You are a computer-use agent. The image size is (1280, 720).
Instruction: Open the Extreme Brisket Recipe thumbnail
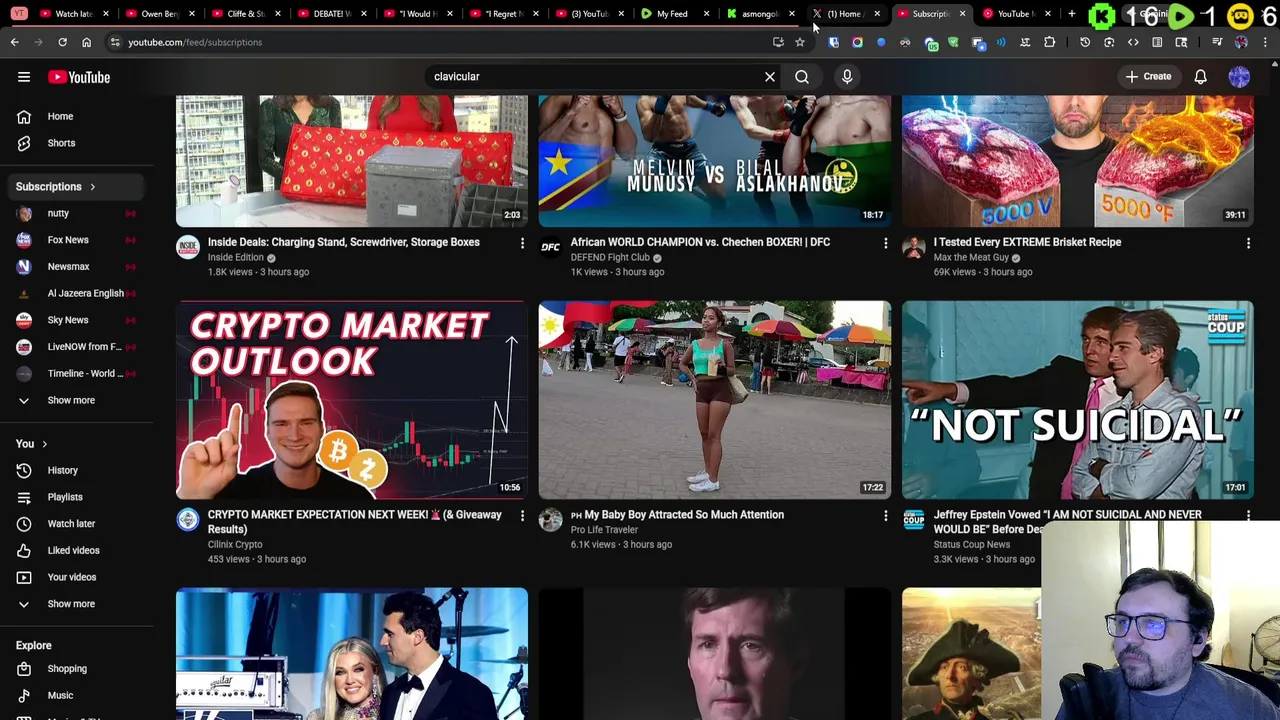pos(1078,160)
